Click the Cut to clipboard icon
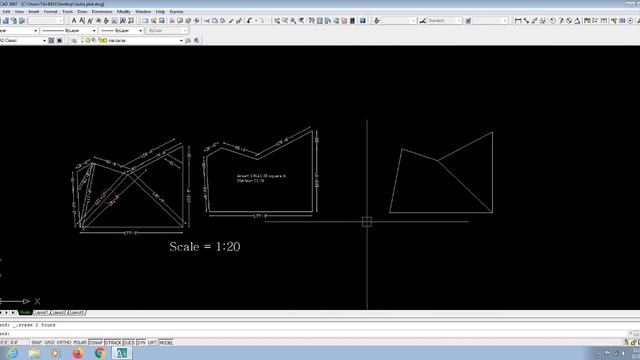The image size is (640, 360). (x=207, y=21)
